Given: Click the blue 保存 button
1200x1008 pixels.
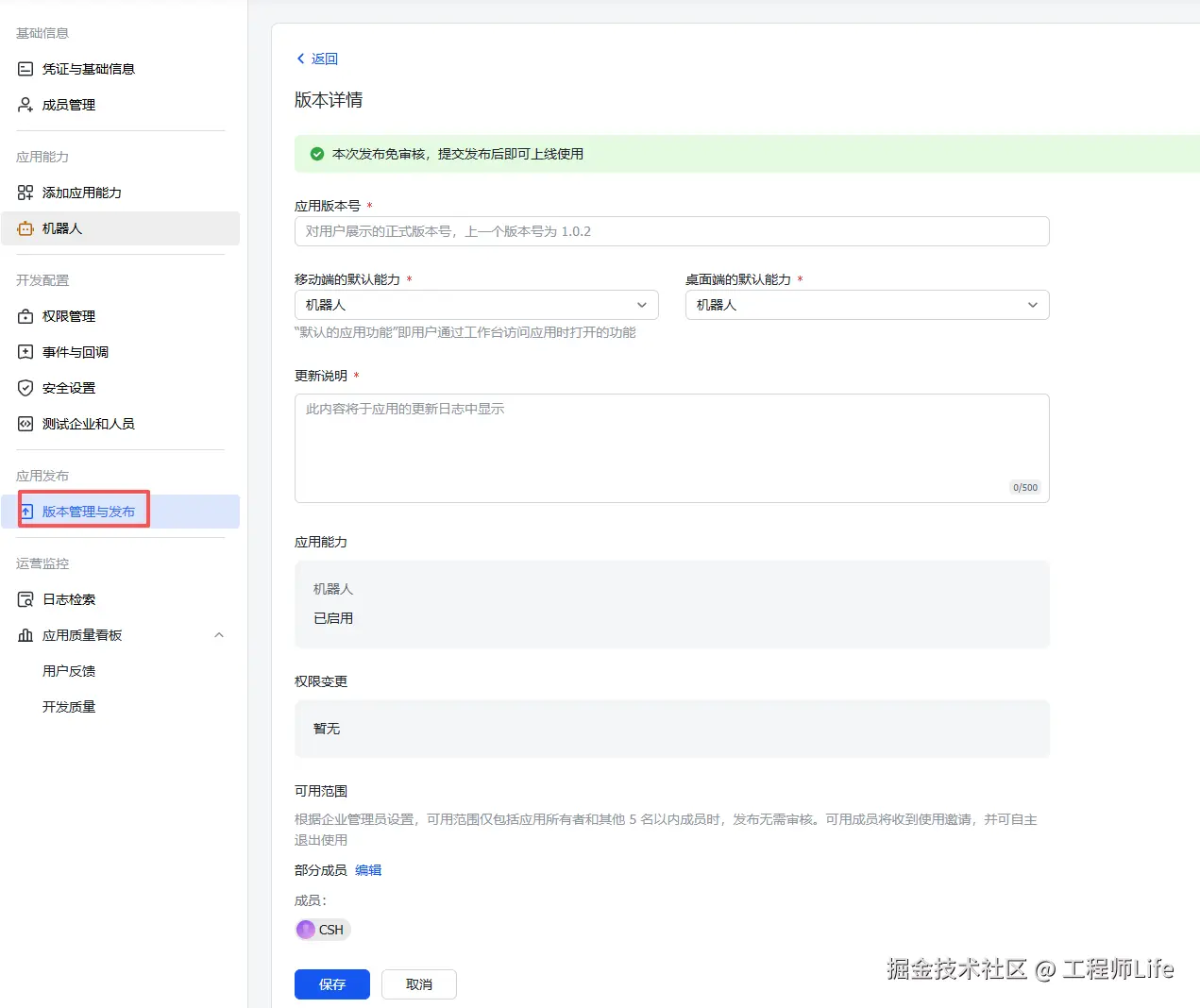Looking at the screenshot, I should coord(332,984).
